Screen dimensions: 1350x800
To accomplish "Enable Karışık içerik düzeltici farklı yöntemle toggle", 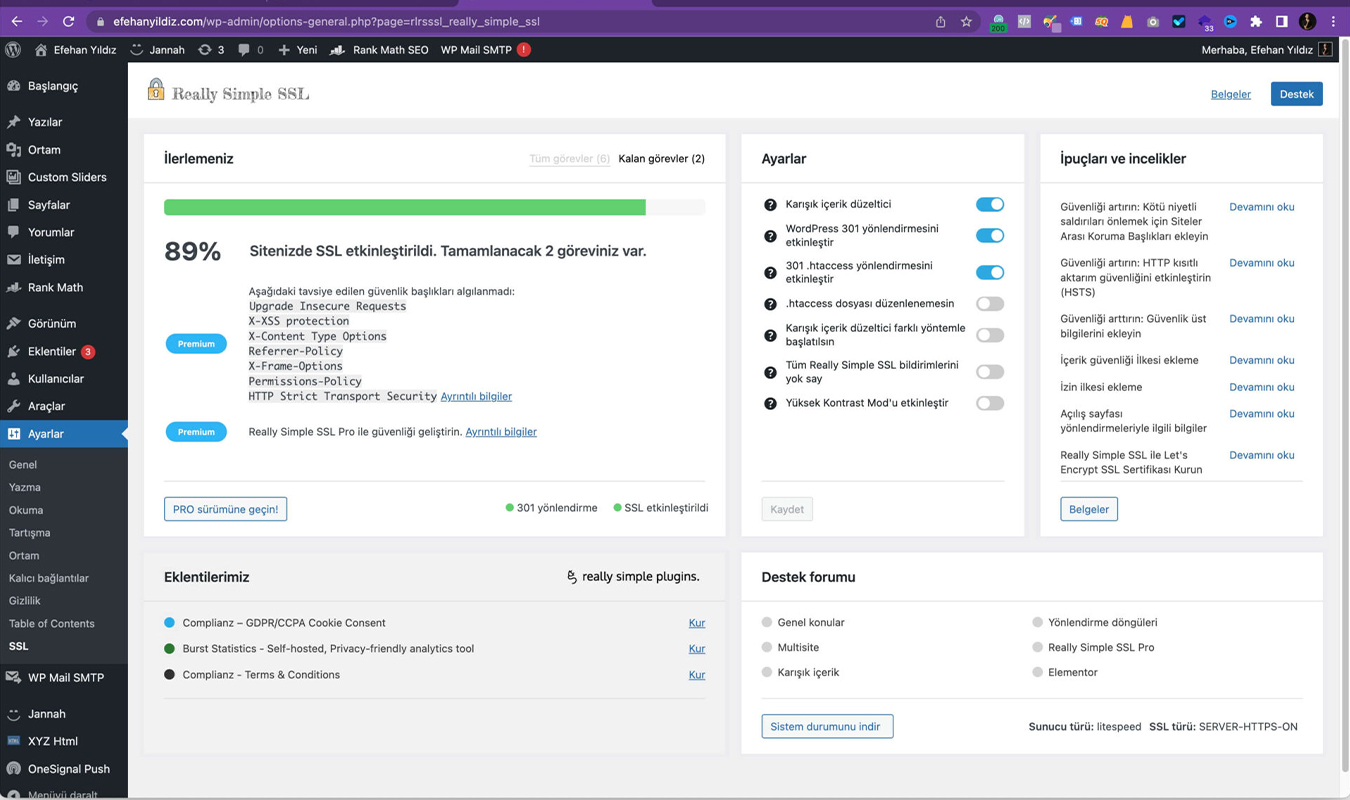I will tap(990, 335).
